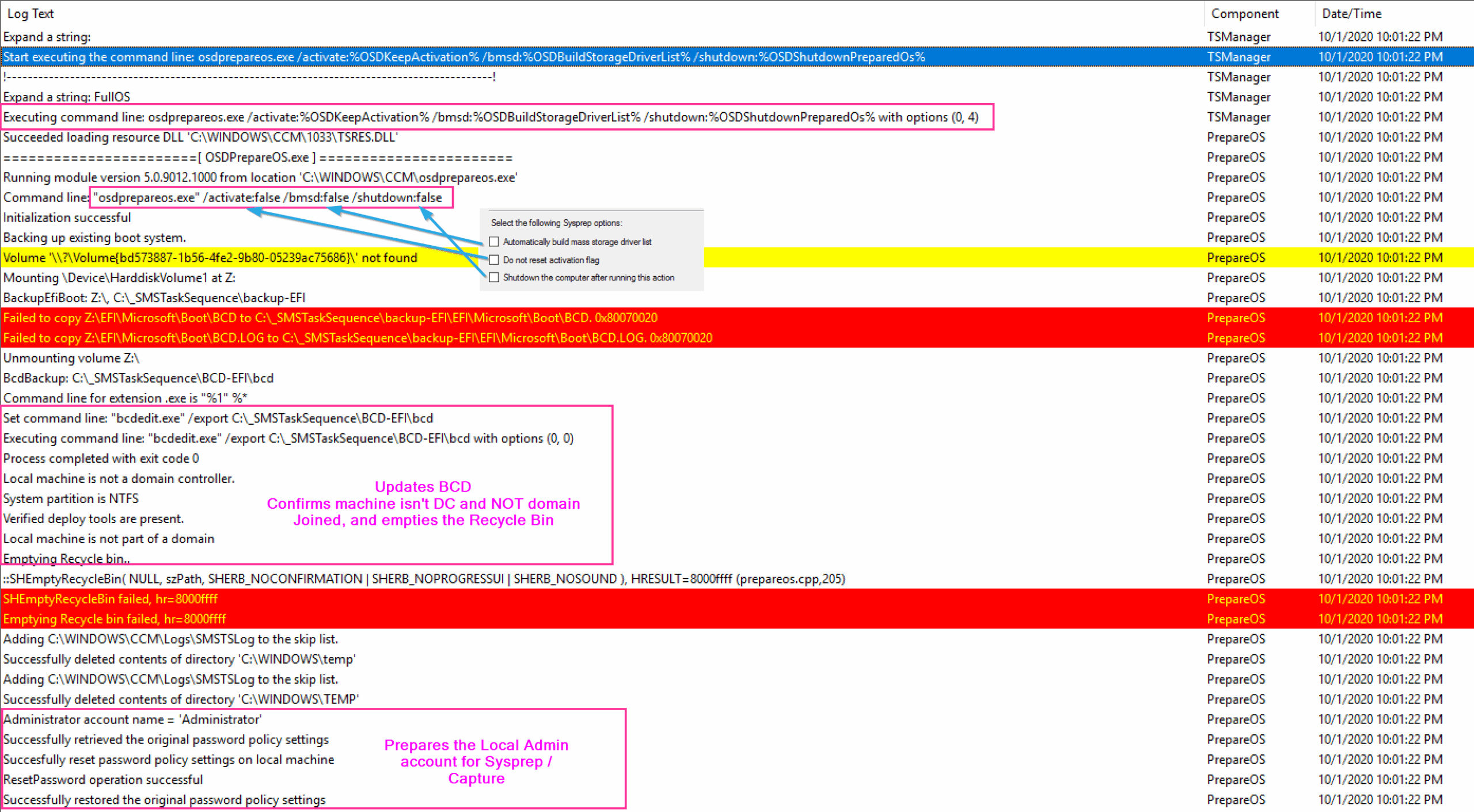Select 'Expand a string: FullOS' log line
The height and width of the screenshot is (812, 1474).
(x=67, y=97)
